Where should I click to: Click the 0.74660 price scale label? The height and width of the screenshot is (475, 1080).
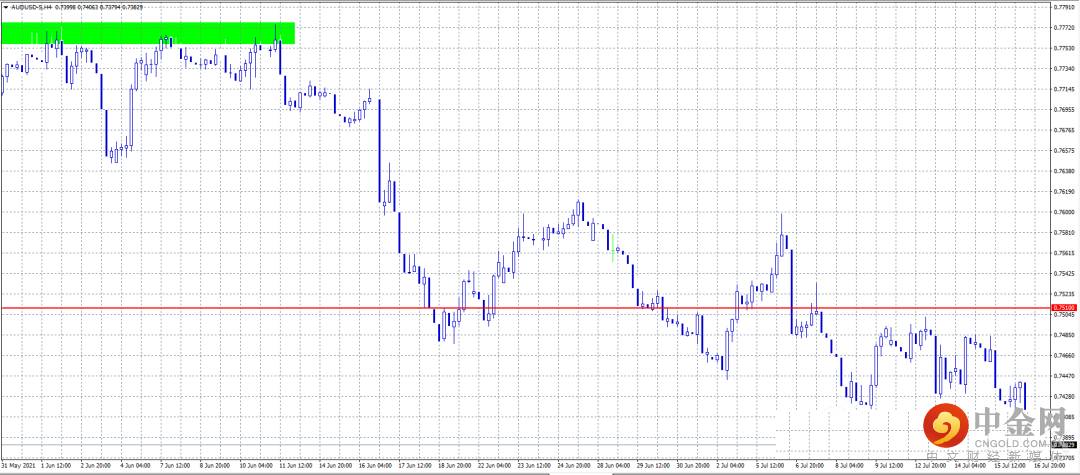pos(1065,355)
